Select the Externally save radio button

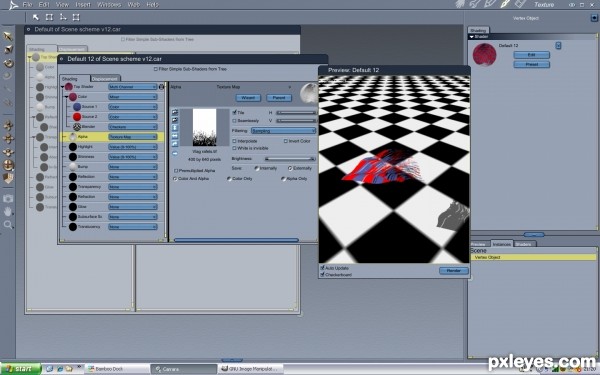(290, 168)
